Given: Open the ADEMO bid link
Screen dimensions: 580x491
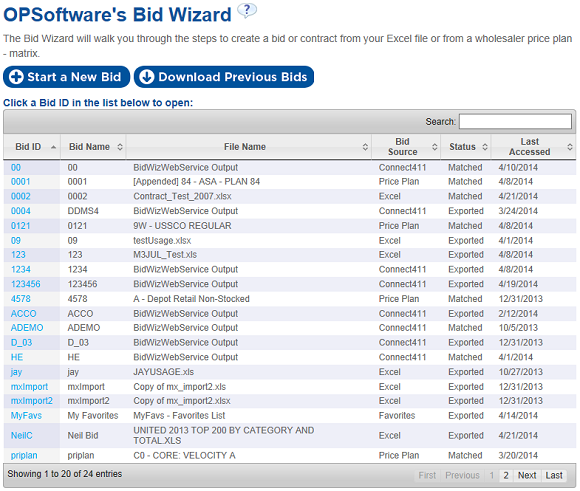Looking at the screenshot, I should [x=27, y=328].
